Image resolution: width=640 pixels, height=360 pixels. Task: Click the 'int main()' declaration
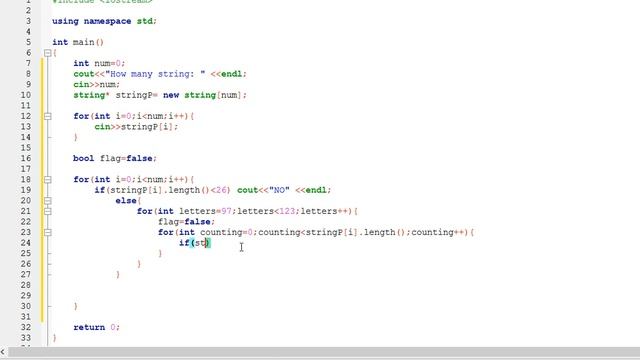click(x=78, y=42)
